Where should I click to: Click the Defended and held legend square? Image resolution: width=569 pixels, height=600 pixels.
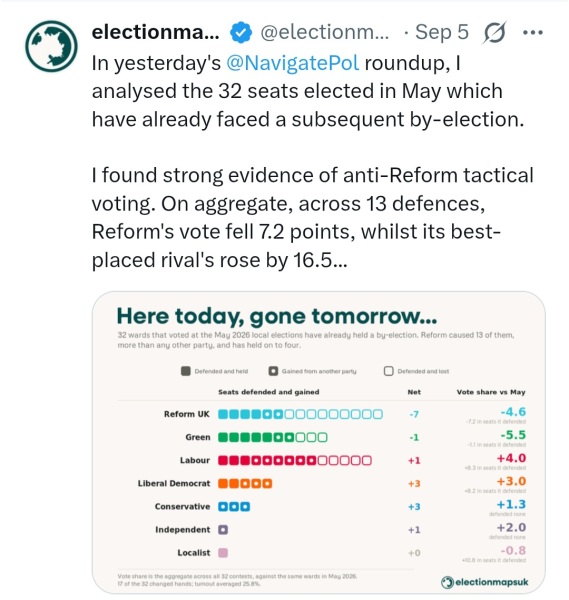(x=186, y=371)
